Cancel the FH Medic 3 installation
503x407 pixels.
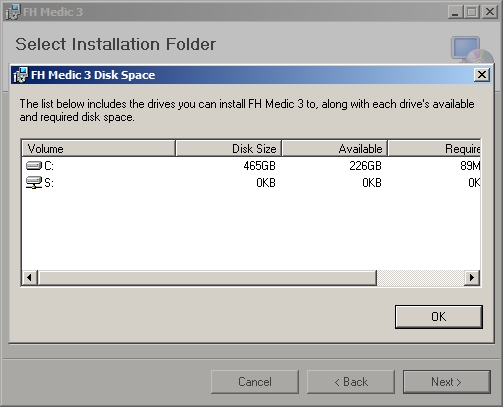click(x=255, y=382)
